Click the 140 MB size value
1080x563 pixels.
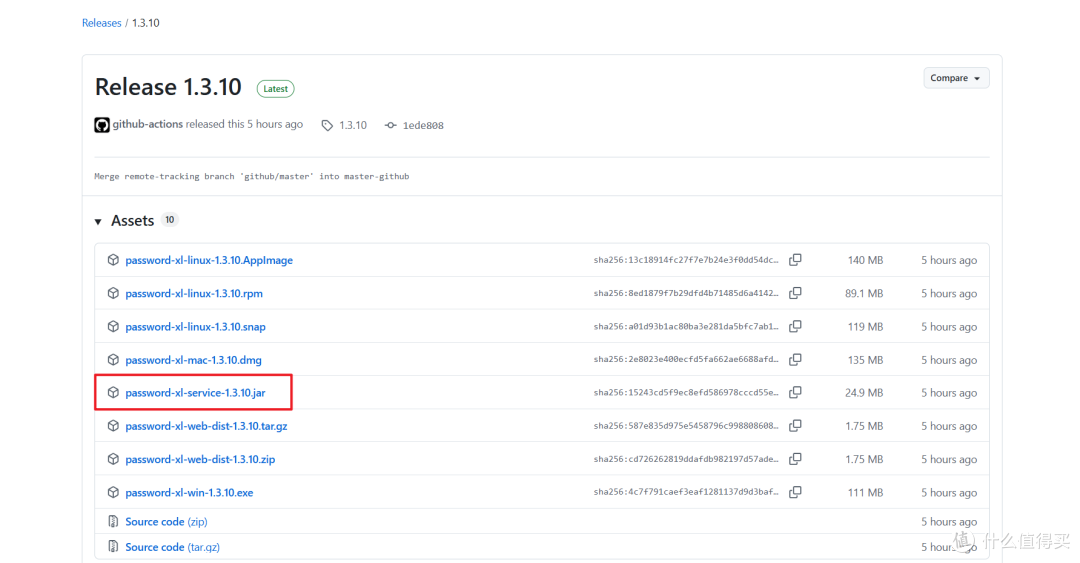865,260
